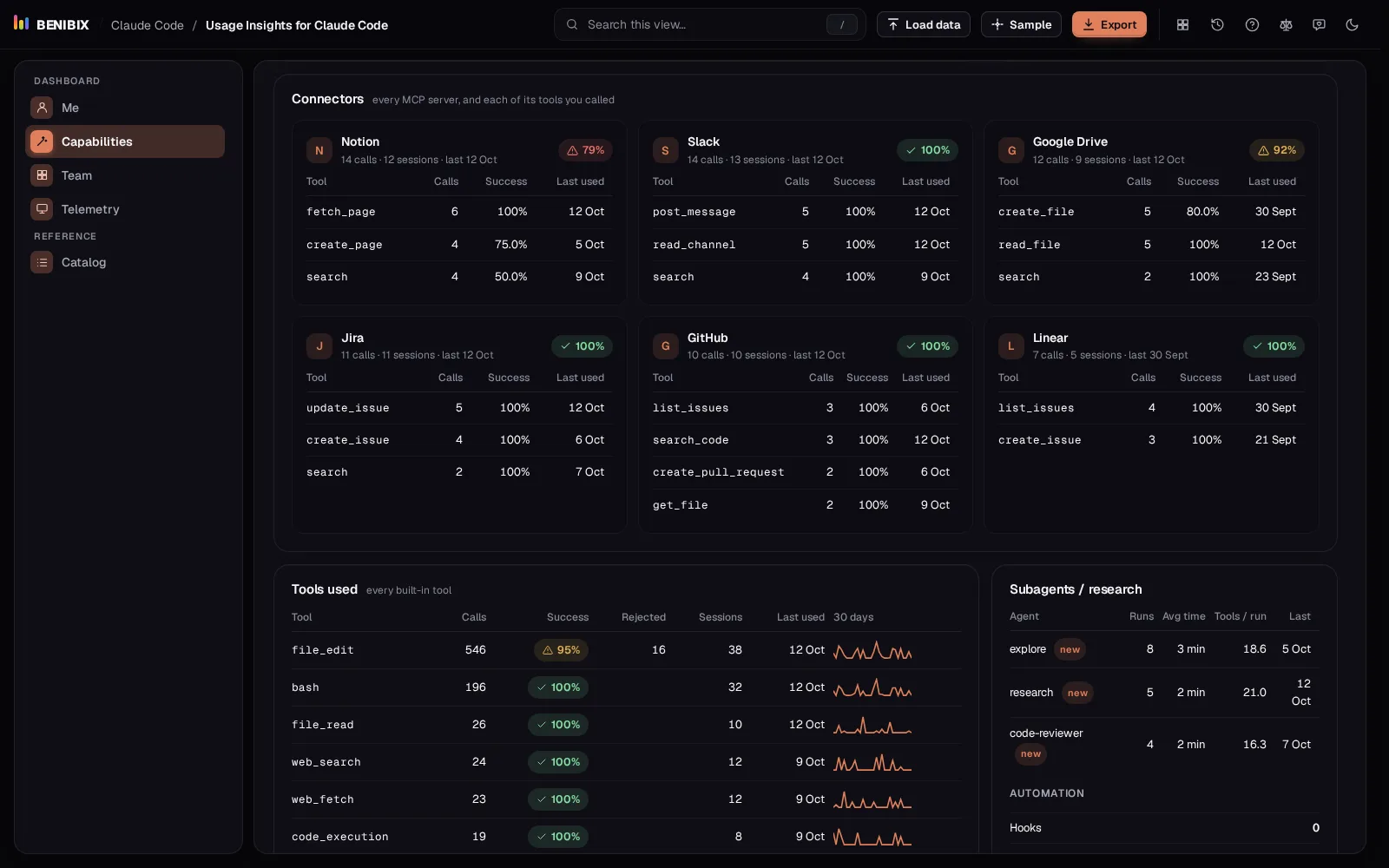Open the grid layout icon in header
Image resolution: width=1389 pixels, height=868 pixels.
pos(1182,24)
